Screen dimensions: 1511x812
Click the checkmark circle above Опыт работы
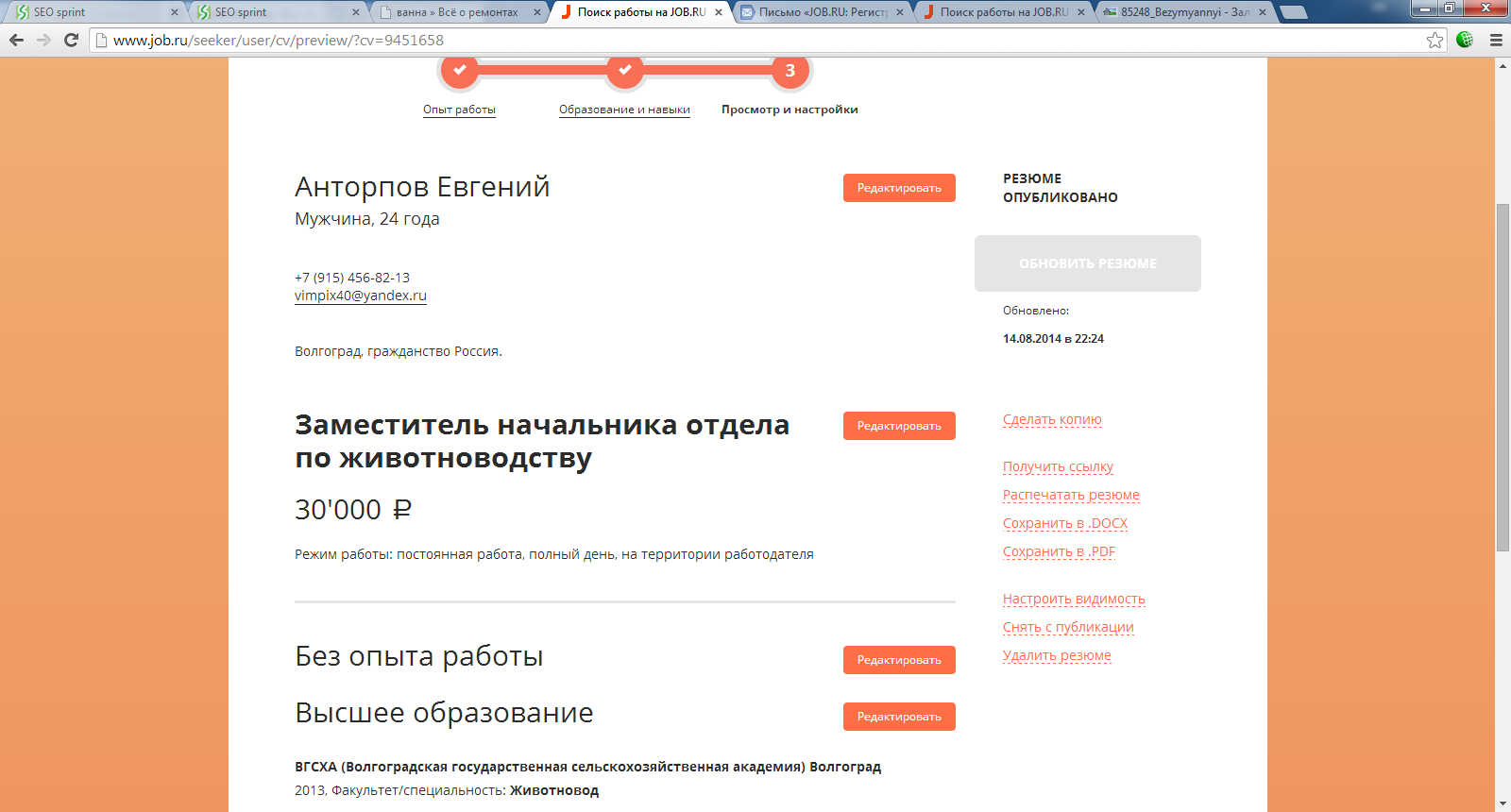tap(460, 70)
